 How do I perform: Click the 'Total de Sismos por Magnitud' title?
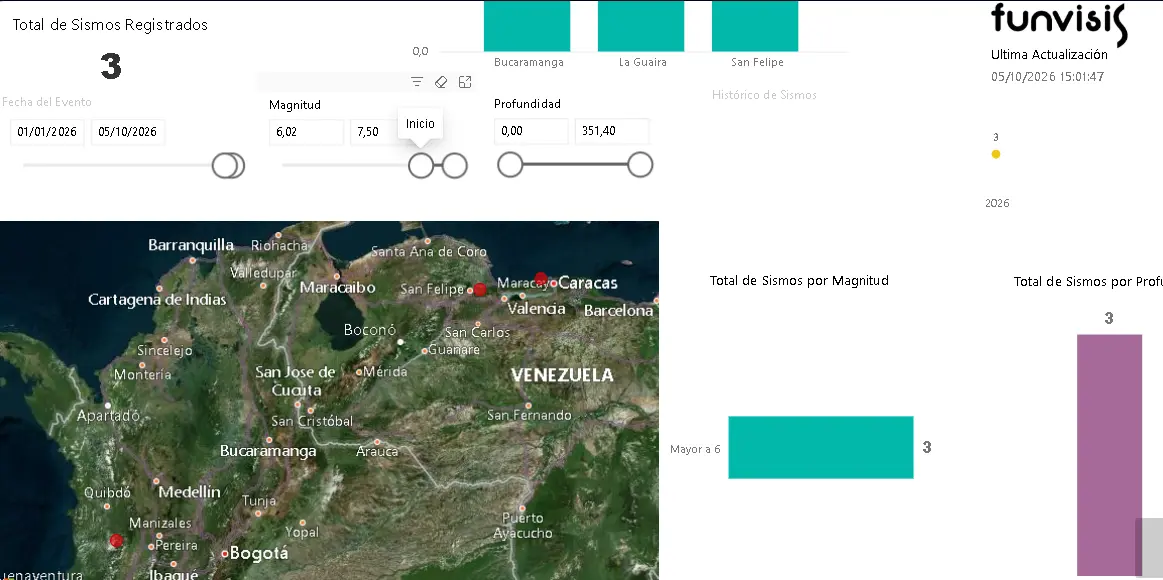799,280
